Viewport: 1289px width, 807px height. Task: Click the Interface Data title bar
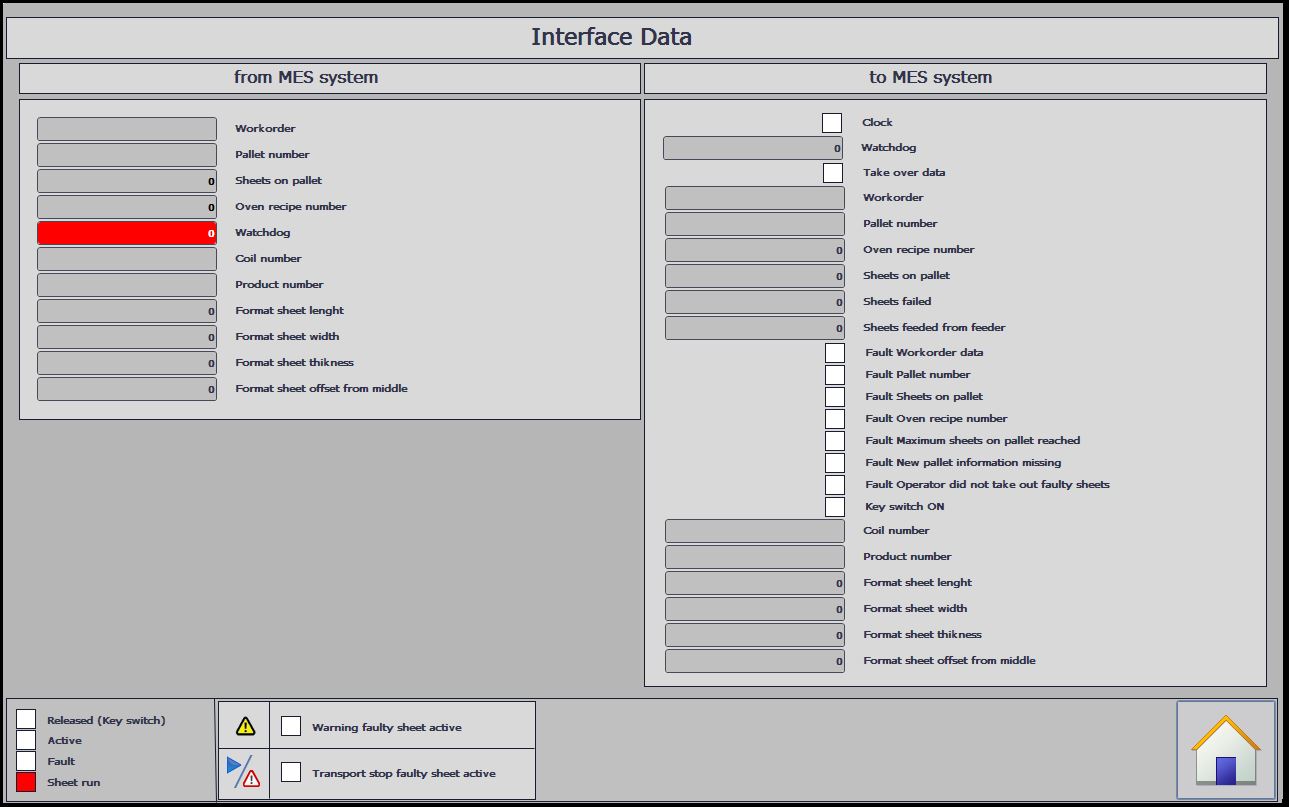642,38
